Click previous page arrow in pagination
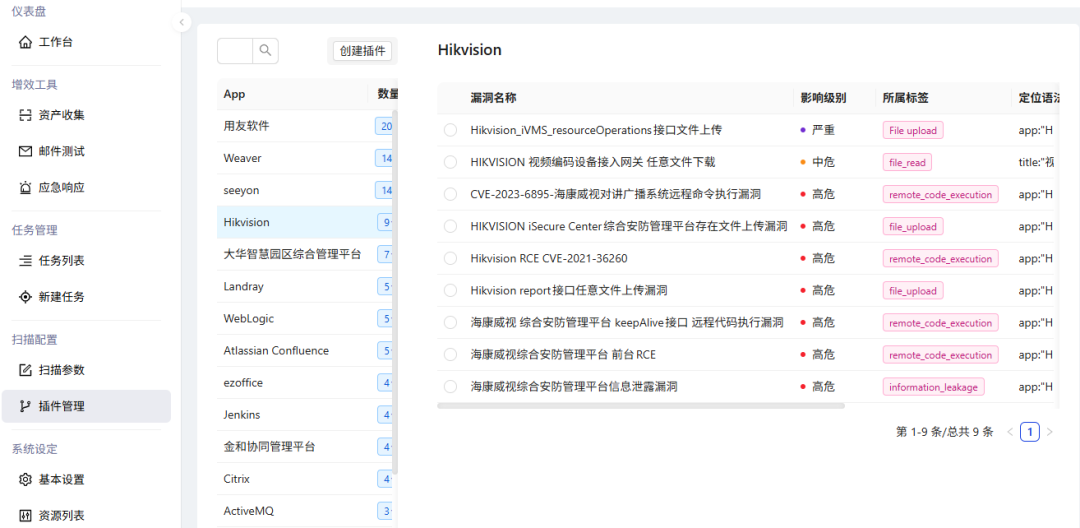Image resolution: width=1080 pixels, height=528 pixels. [1010, 432]
